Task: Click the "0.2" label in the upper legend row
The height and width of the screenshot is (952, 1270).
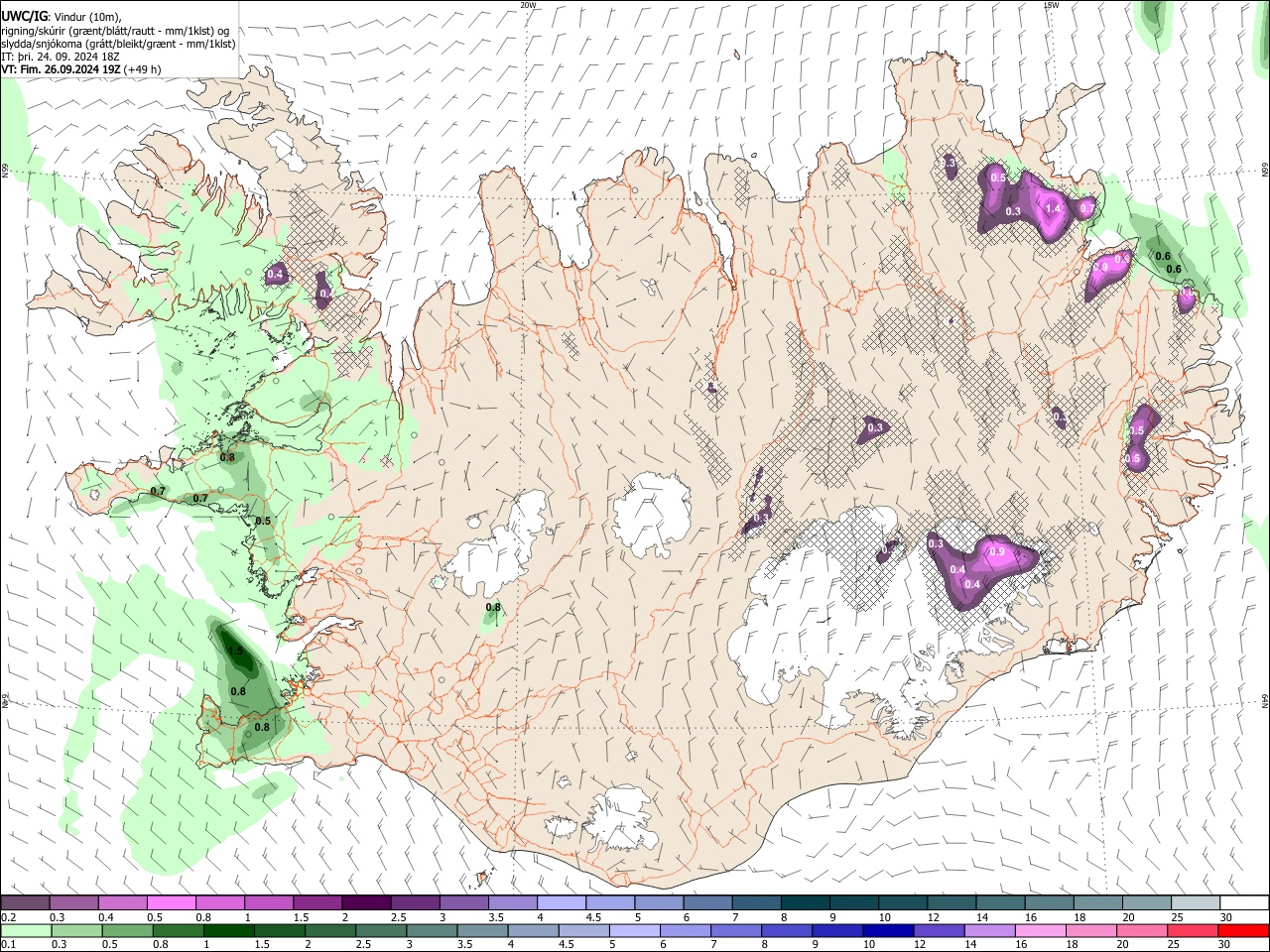Action: point(9,917)
